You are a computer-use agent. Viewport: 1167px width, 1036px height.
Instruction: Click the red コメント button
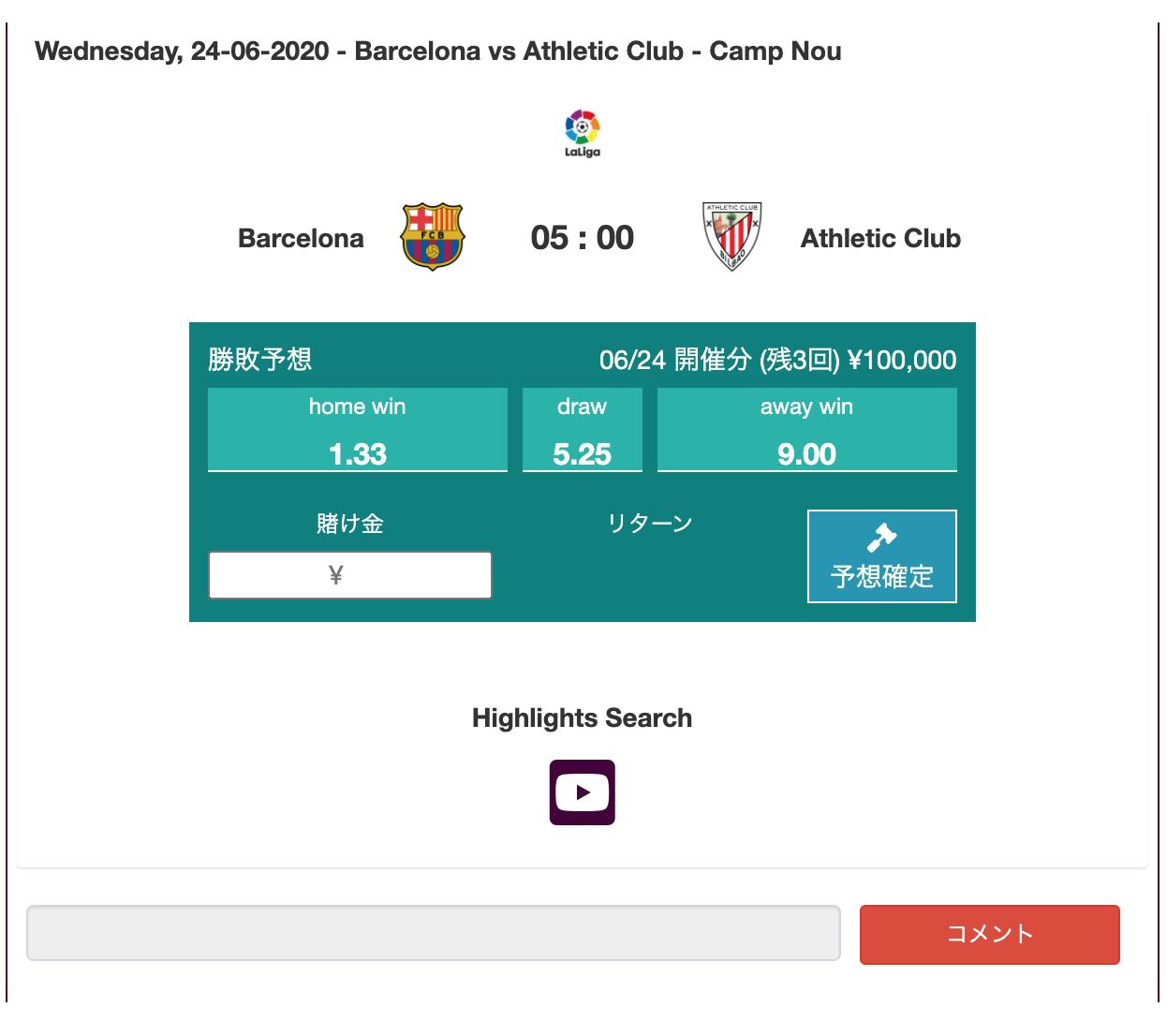[x=989, y=934]
